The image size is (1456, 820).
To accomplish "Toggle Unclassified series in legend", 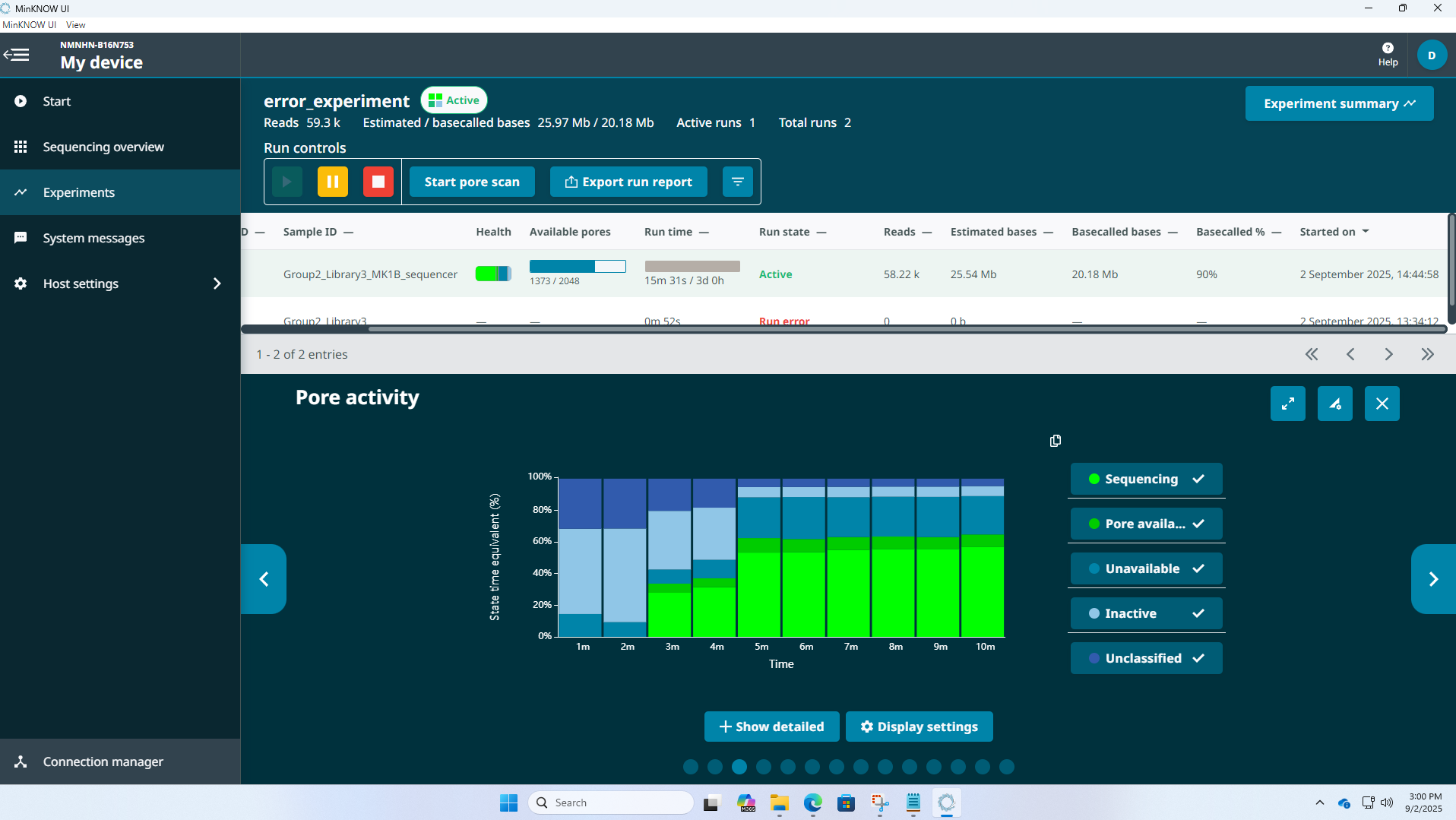I will coord(1146,658).
